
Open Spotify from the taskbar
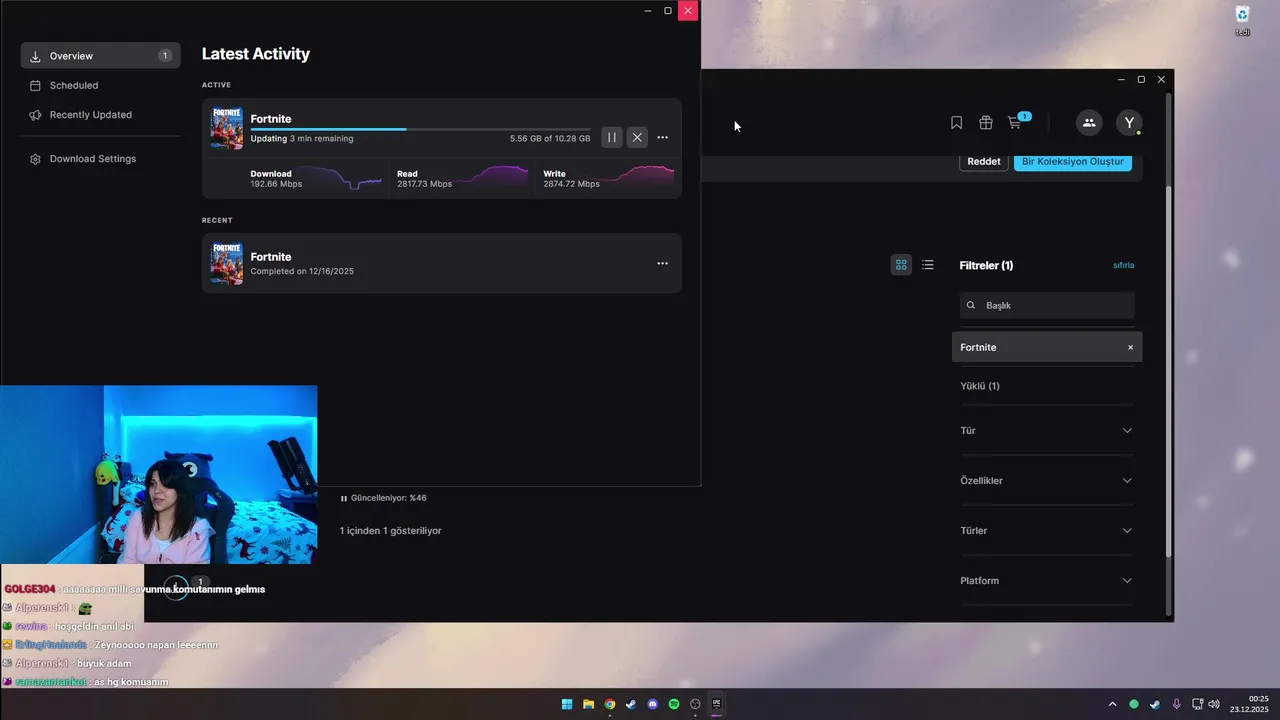click(x=674, y=704)
